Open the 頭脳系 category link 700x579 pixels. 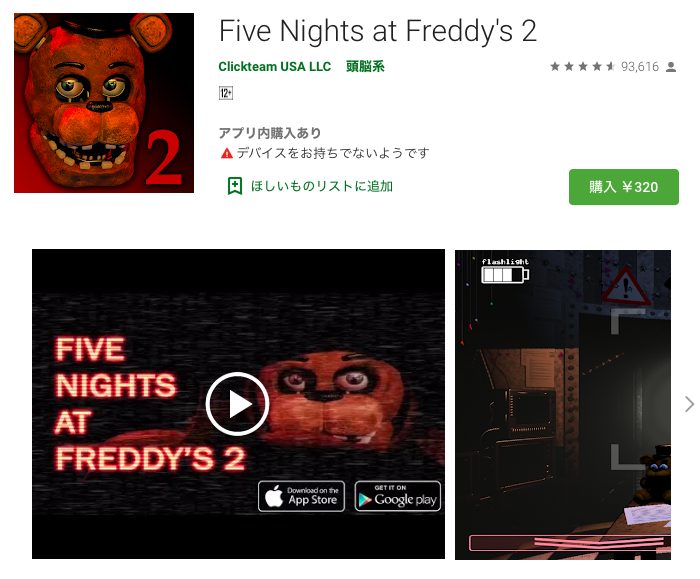[x=365, y=67]
